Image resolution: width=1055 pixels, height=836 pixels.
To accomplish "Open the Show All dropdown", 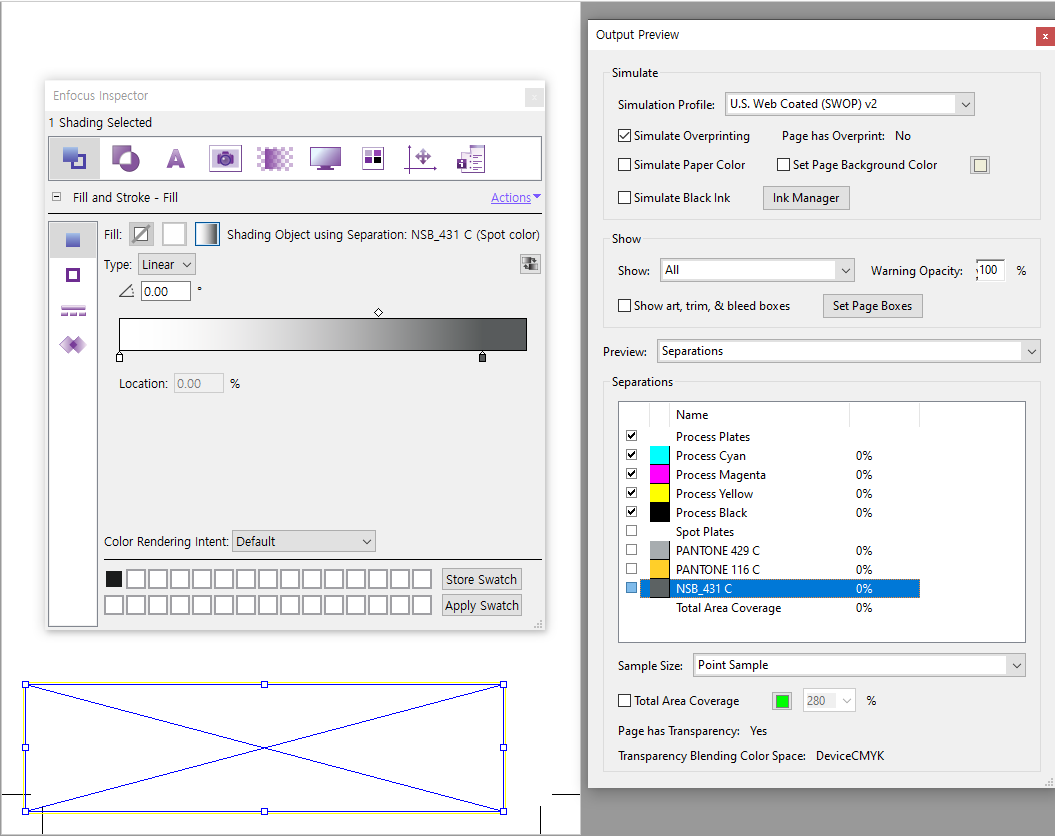I will [x=757, y=270].
